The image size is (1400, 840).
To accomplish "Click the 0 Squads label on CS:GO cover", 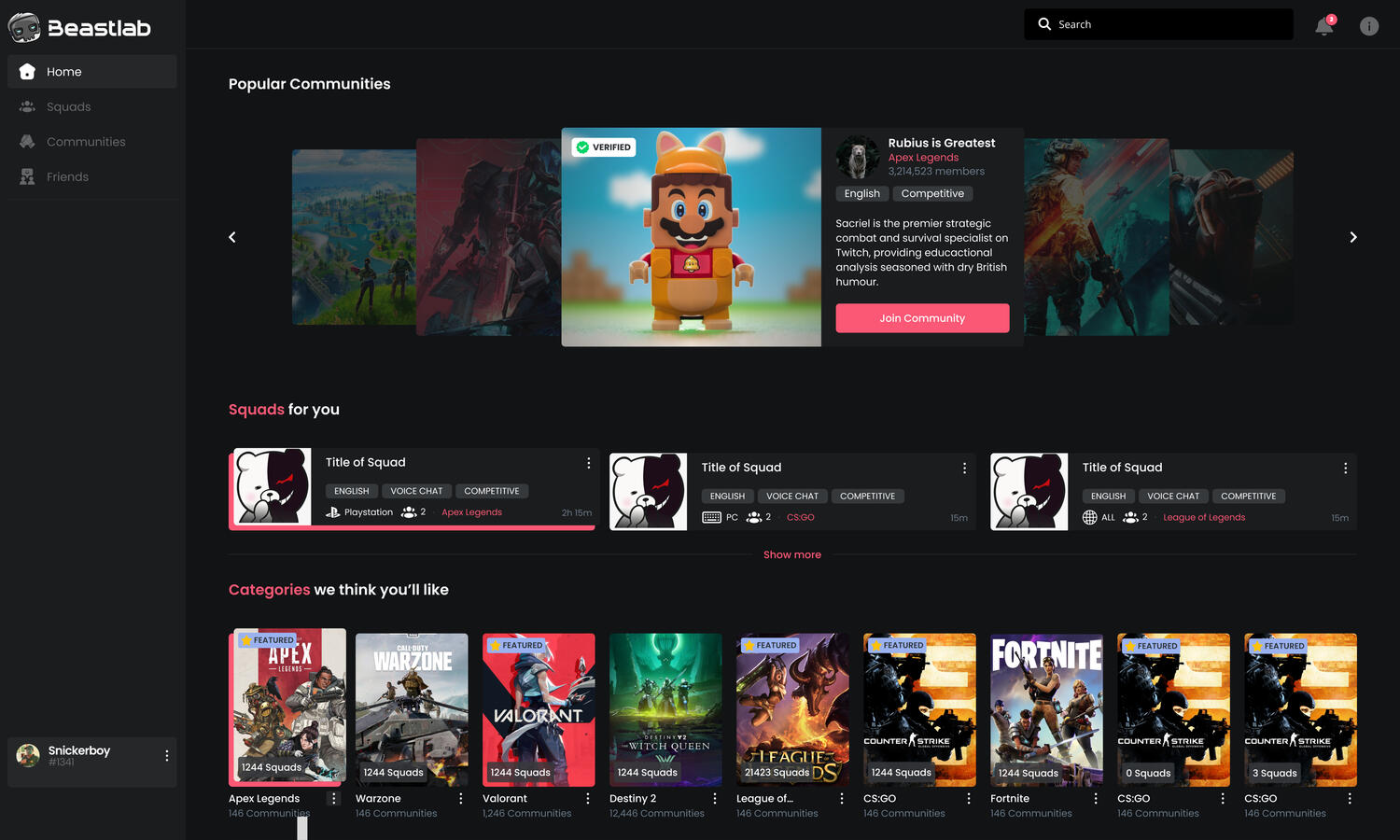I will coord(1147,773).
